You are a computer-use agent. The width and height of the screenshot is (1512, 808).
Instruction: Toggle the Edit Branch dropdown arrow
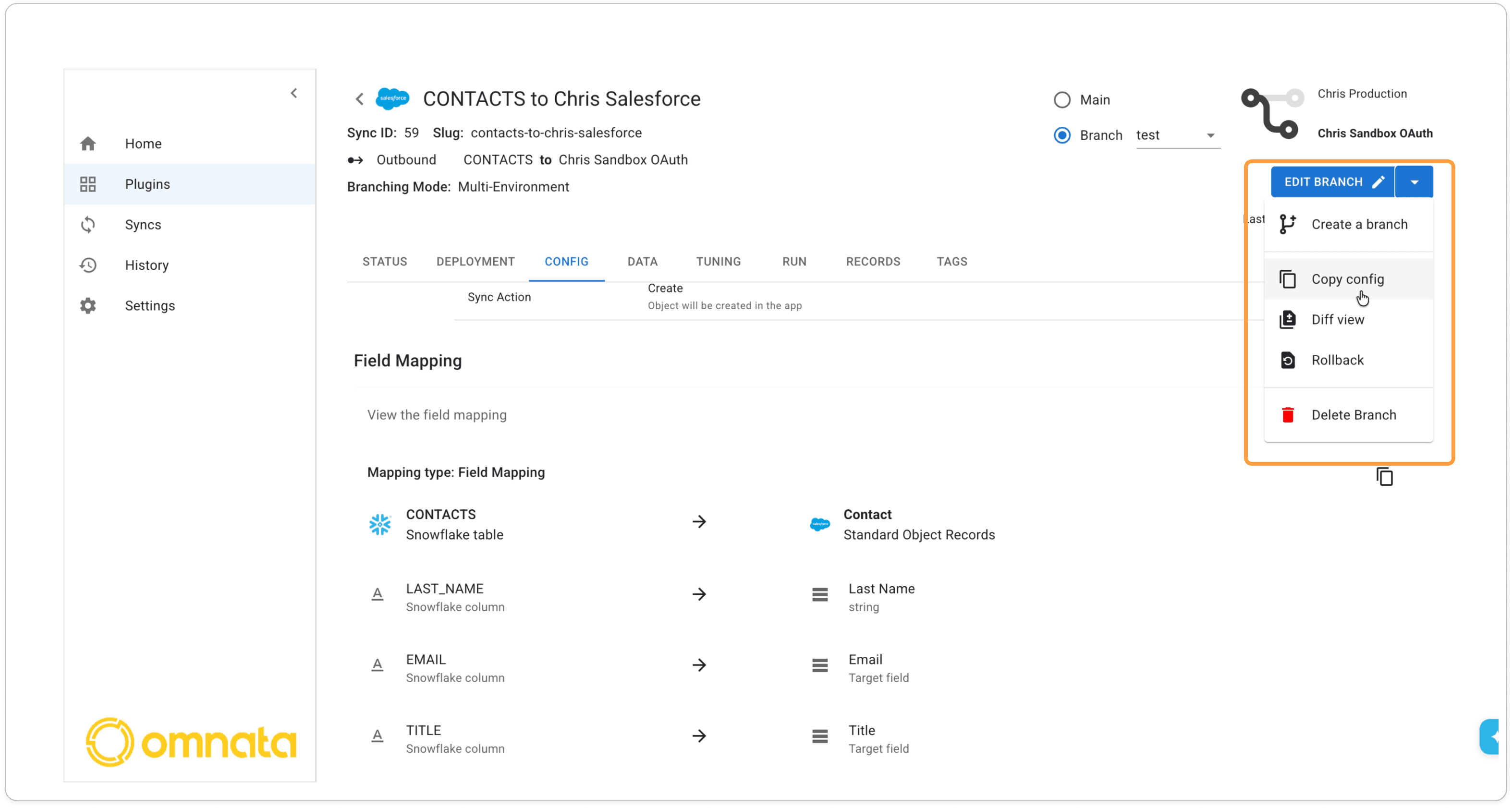tap(1414, 182)
